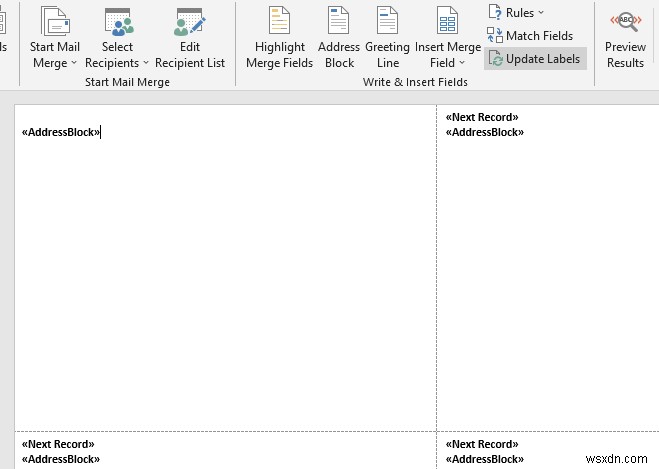Click the Preview Results label
Screen dimensions: 659x469
point(625,55)
